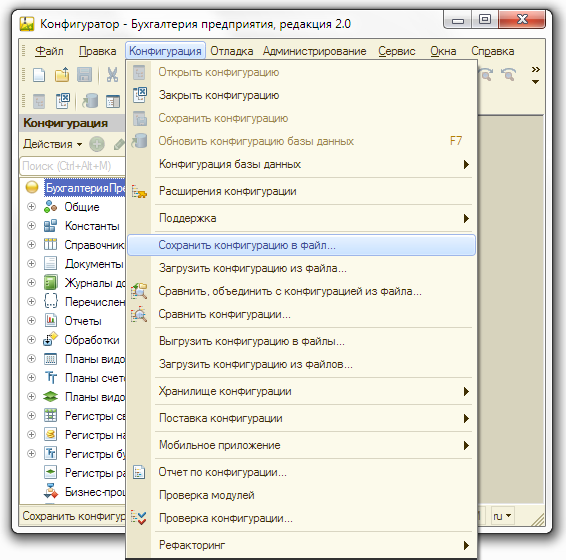Open the Правка menu

[x=97, y=51]
